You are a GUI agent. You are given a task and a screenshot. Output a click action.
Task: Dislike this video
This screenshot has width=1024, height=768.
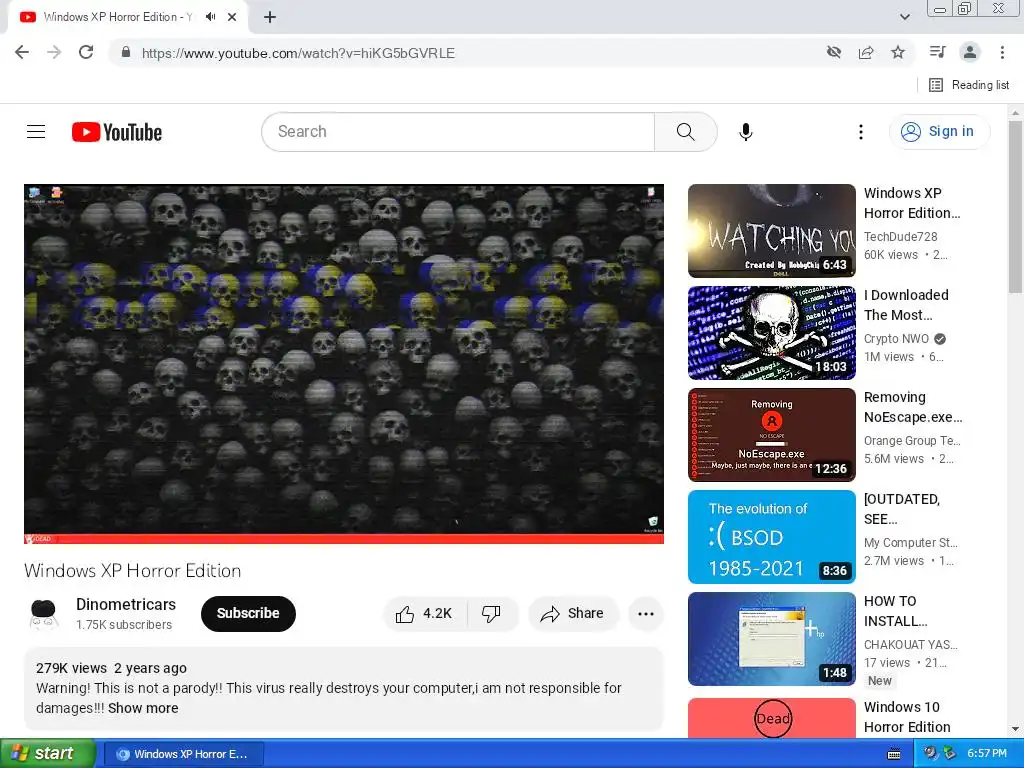tap(491, 613)
